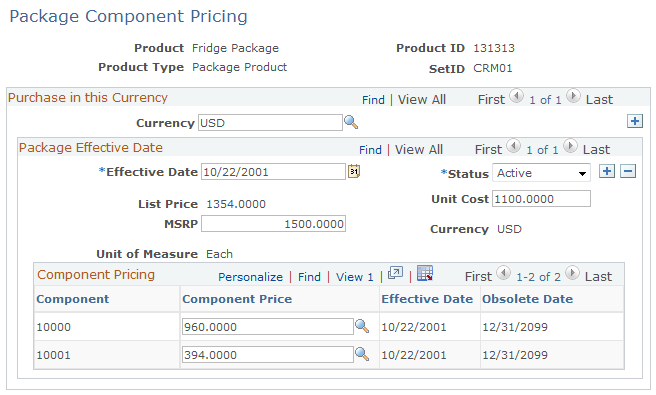Click Product ID value 131313
The width and height of the screenshot is (656, 395).
(494, 48)
